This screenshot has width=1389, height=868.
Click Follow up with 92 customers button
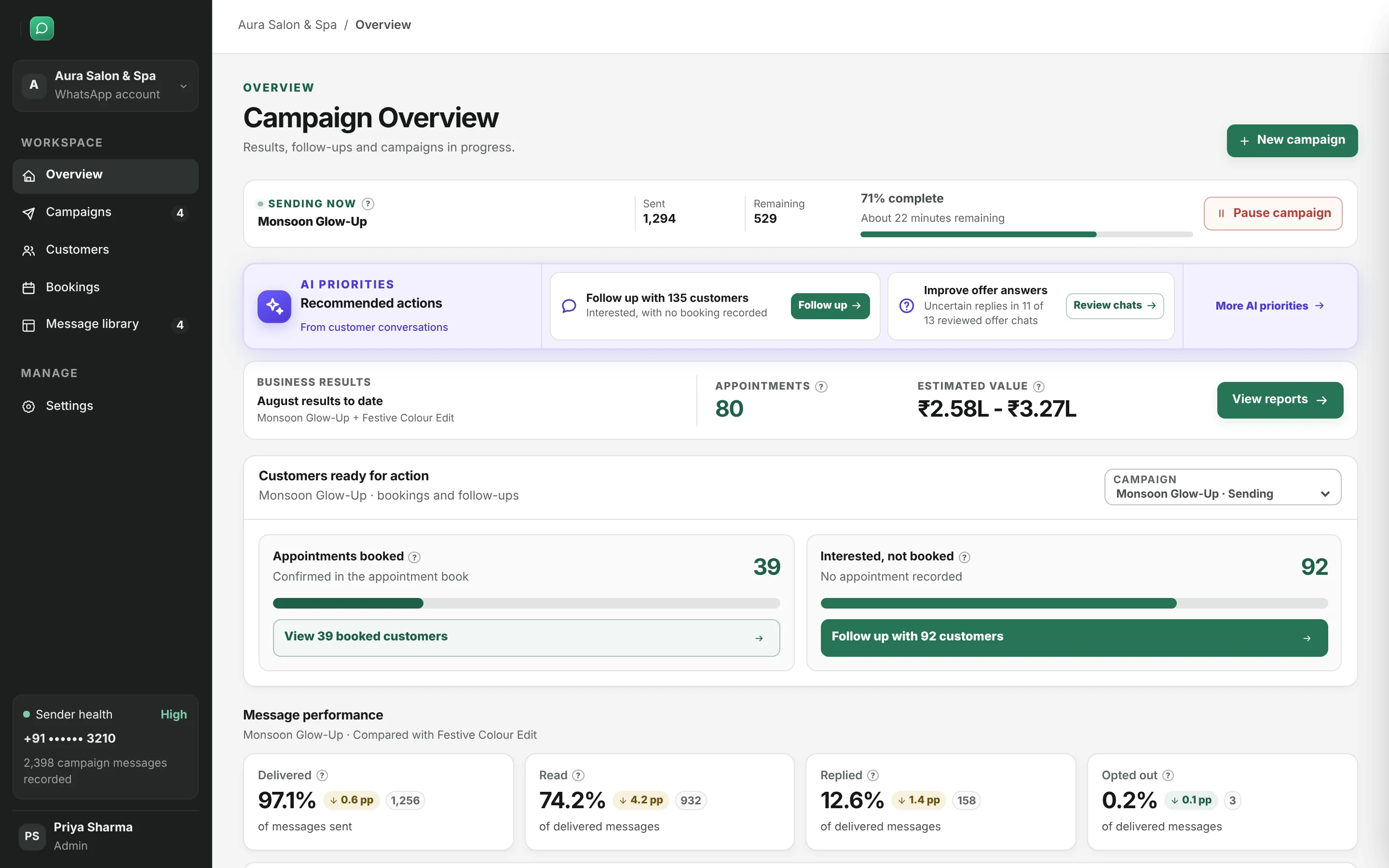(1074, 637)
